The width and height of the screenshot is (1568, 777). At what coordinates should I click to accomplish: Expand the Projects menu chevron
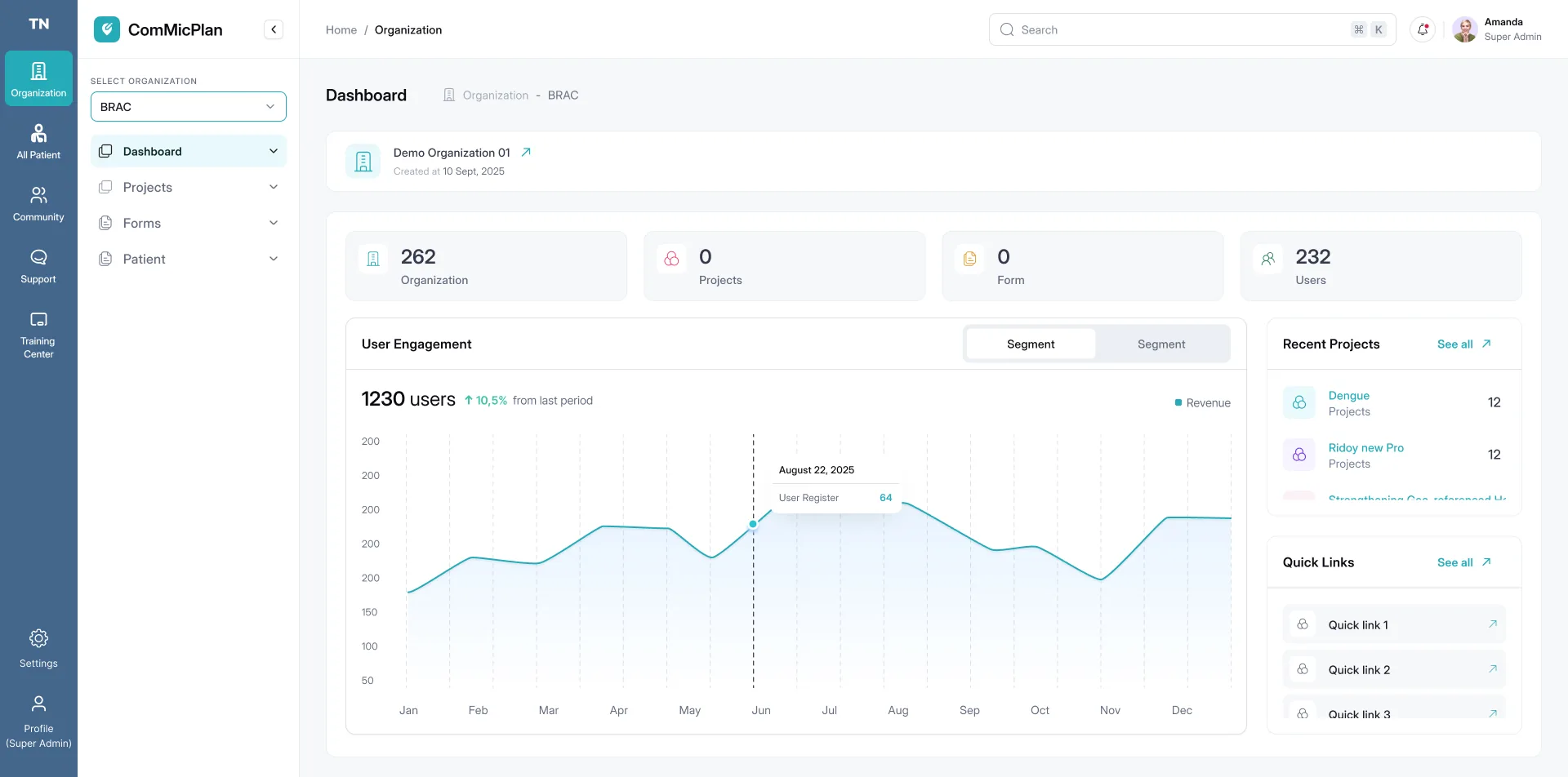274,187
